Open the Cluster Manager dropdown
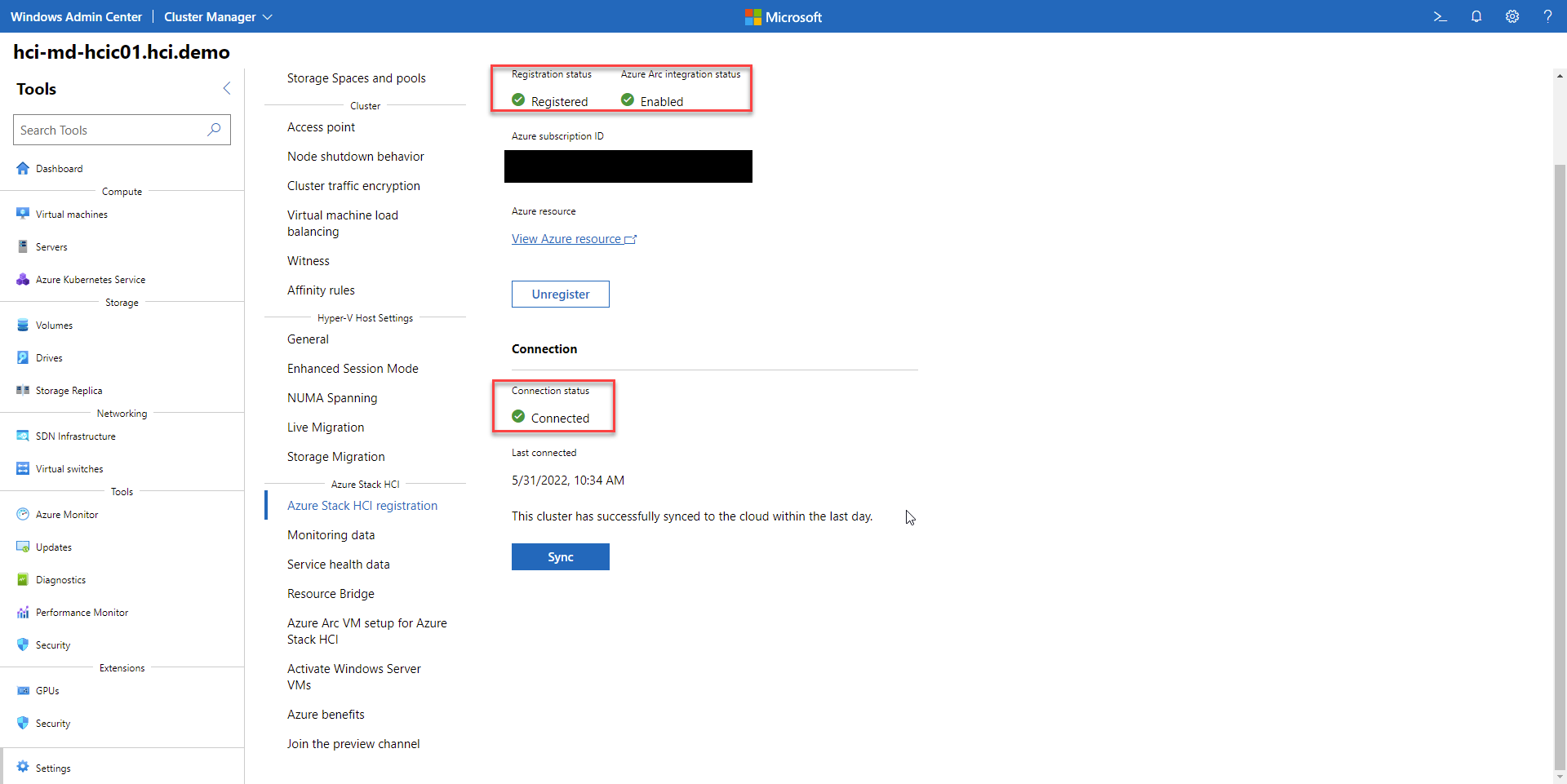The width and height of the screenshot is (1567, 784). (218, 16)
